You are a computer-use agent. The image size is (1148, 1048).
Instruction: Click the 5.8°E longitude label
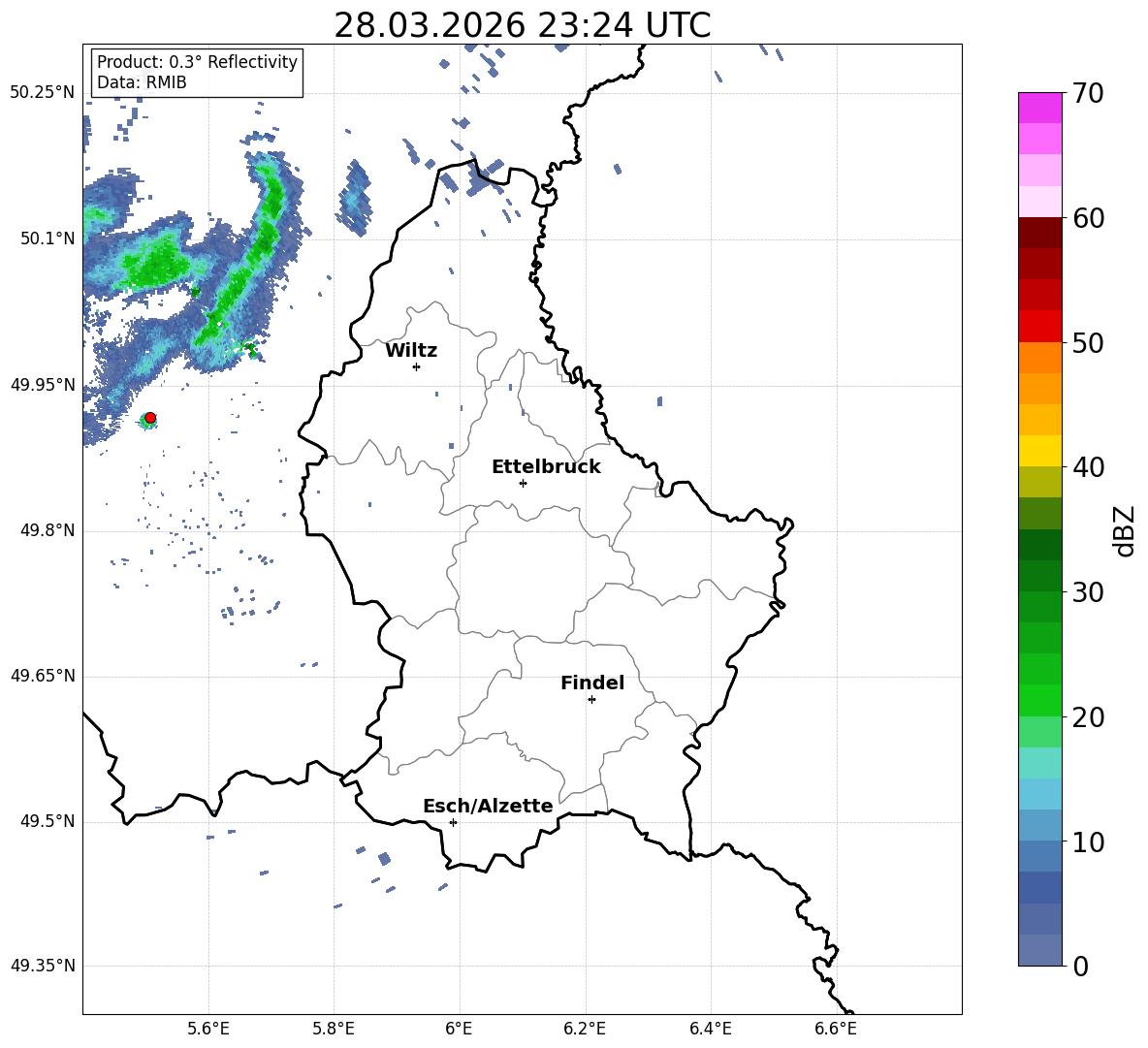(x=334, y=1029)
